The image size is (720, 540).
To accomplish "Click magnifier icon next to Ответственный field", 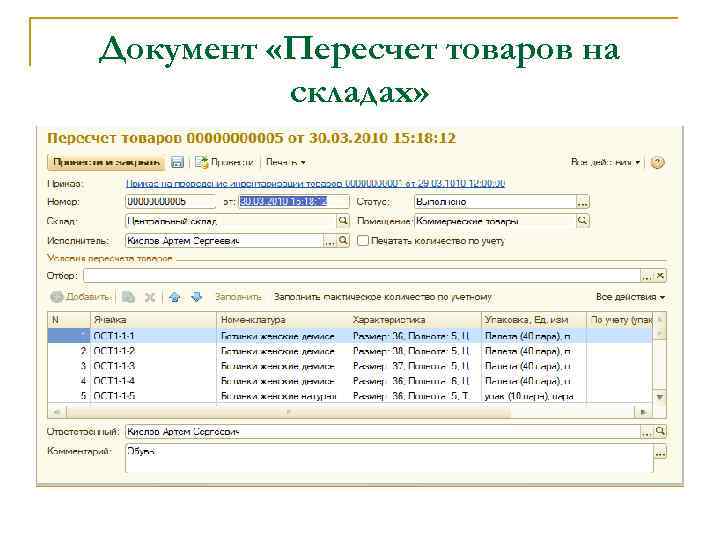I will (x=660, y=432).
